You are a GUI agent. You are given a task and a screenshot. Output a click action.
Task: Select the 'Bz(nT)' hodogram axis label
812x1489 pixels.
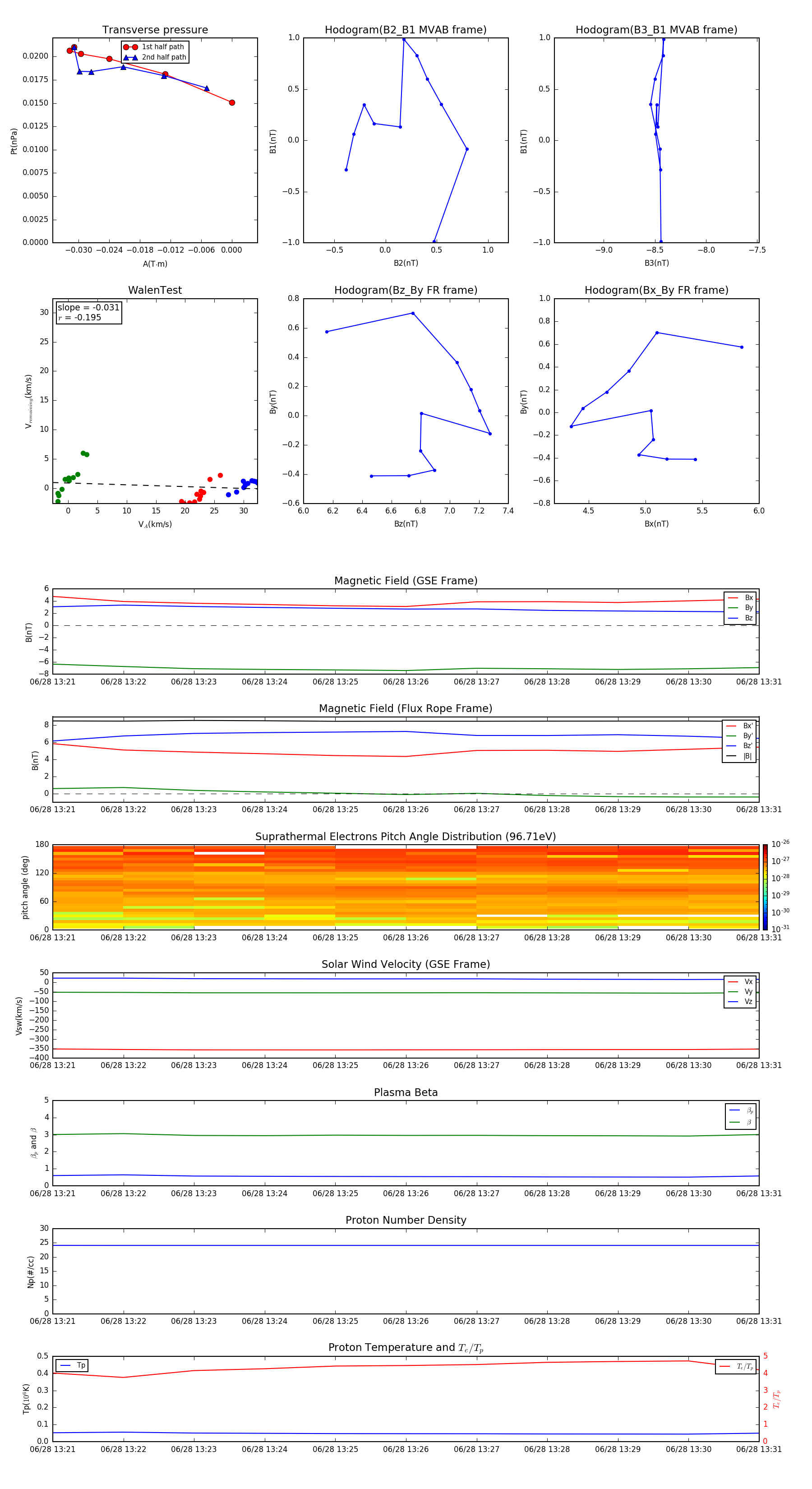pyautogui.click(x=406, y=524)
